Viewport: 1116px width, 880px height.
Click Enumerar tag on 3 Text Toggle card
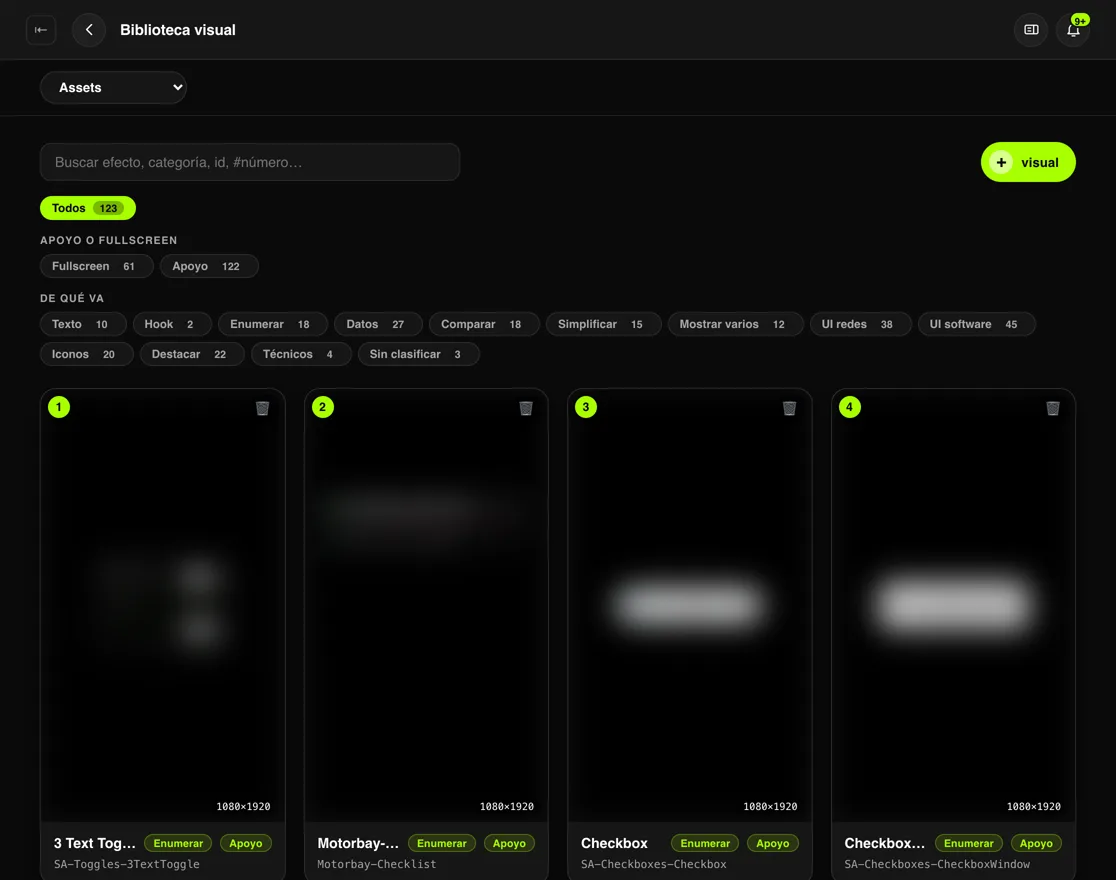pyautogui.click(x=178, y=843)
